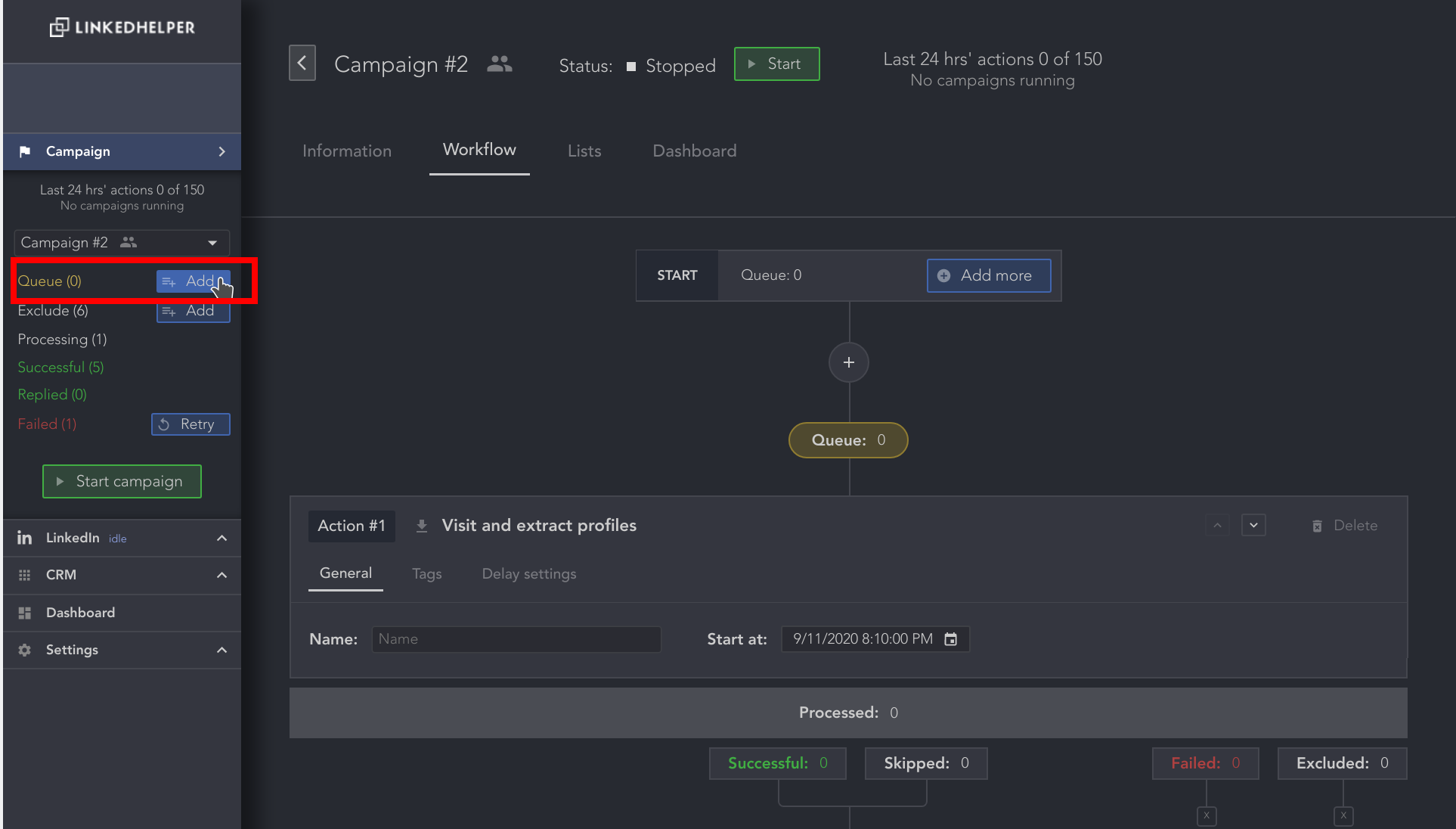Click Add more in the START block
The width and height of the screenshot is (1456, 829).
tap(989, 275)
